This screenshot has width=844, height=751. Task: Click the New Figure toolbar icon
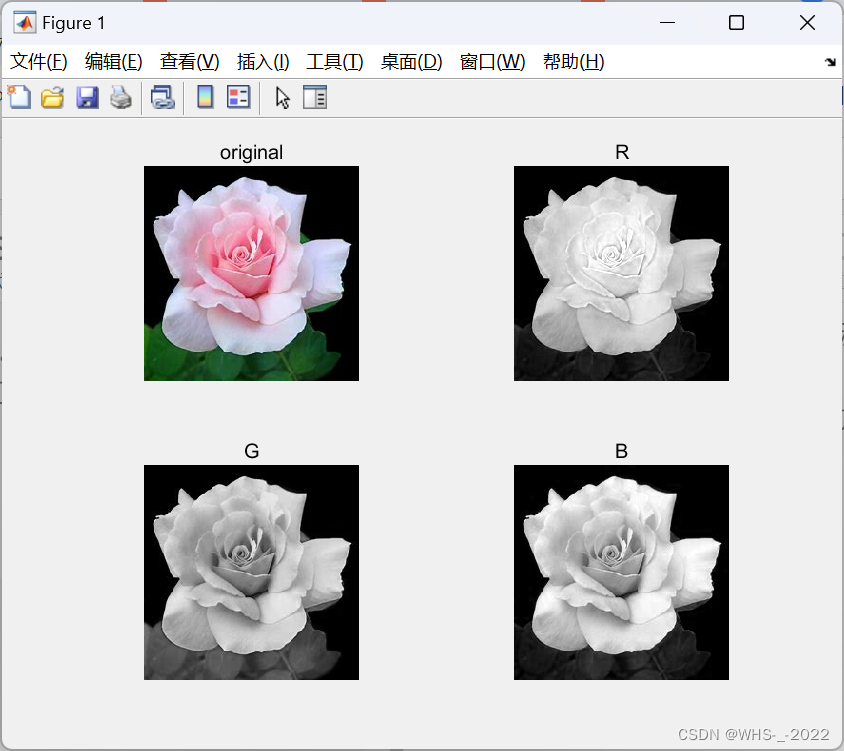tap(19, 97)
